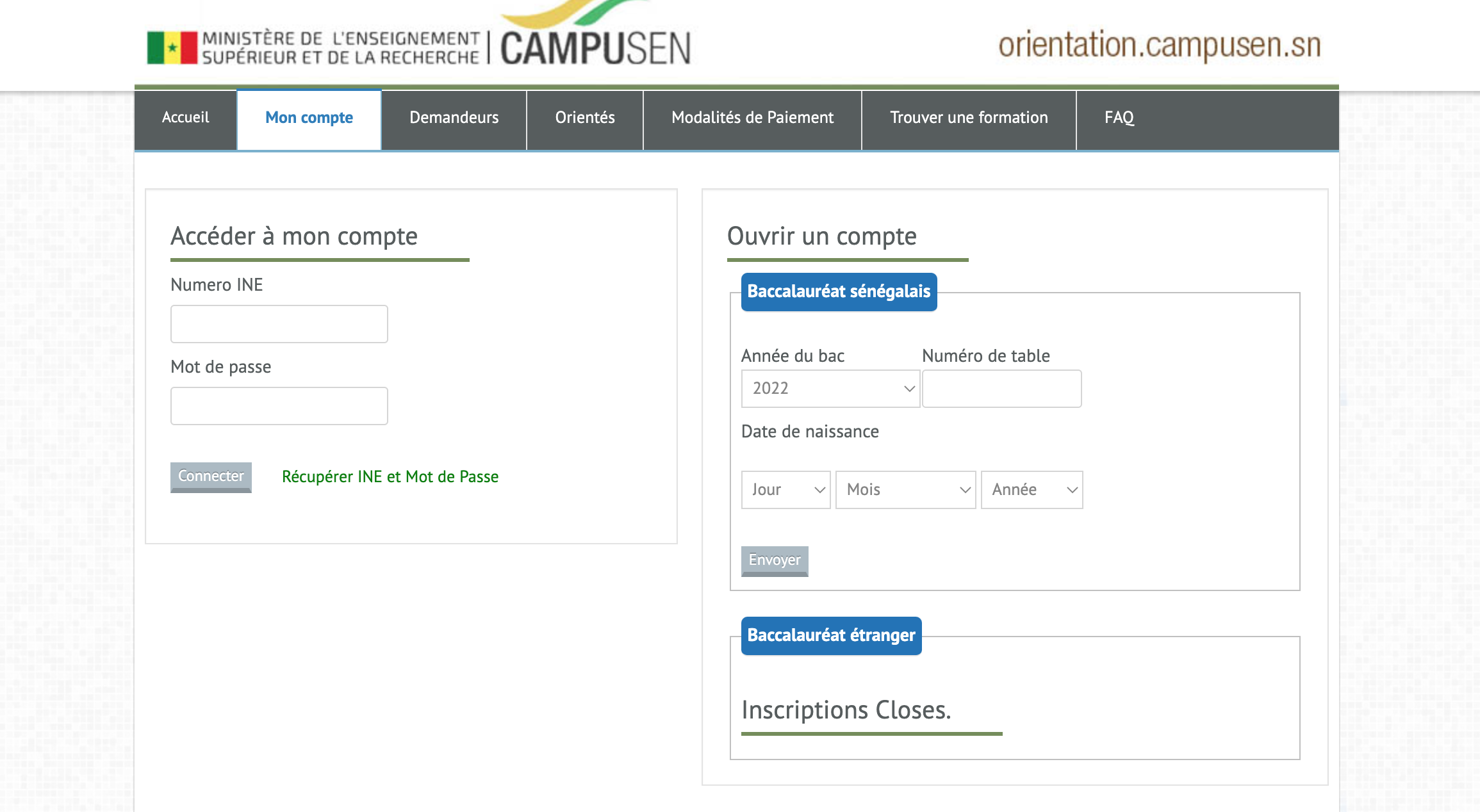Click the Mot de passe field
The width and height of the screenshot is (1480, 812).
tap(279, 406)
